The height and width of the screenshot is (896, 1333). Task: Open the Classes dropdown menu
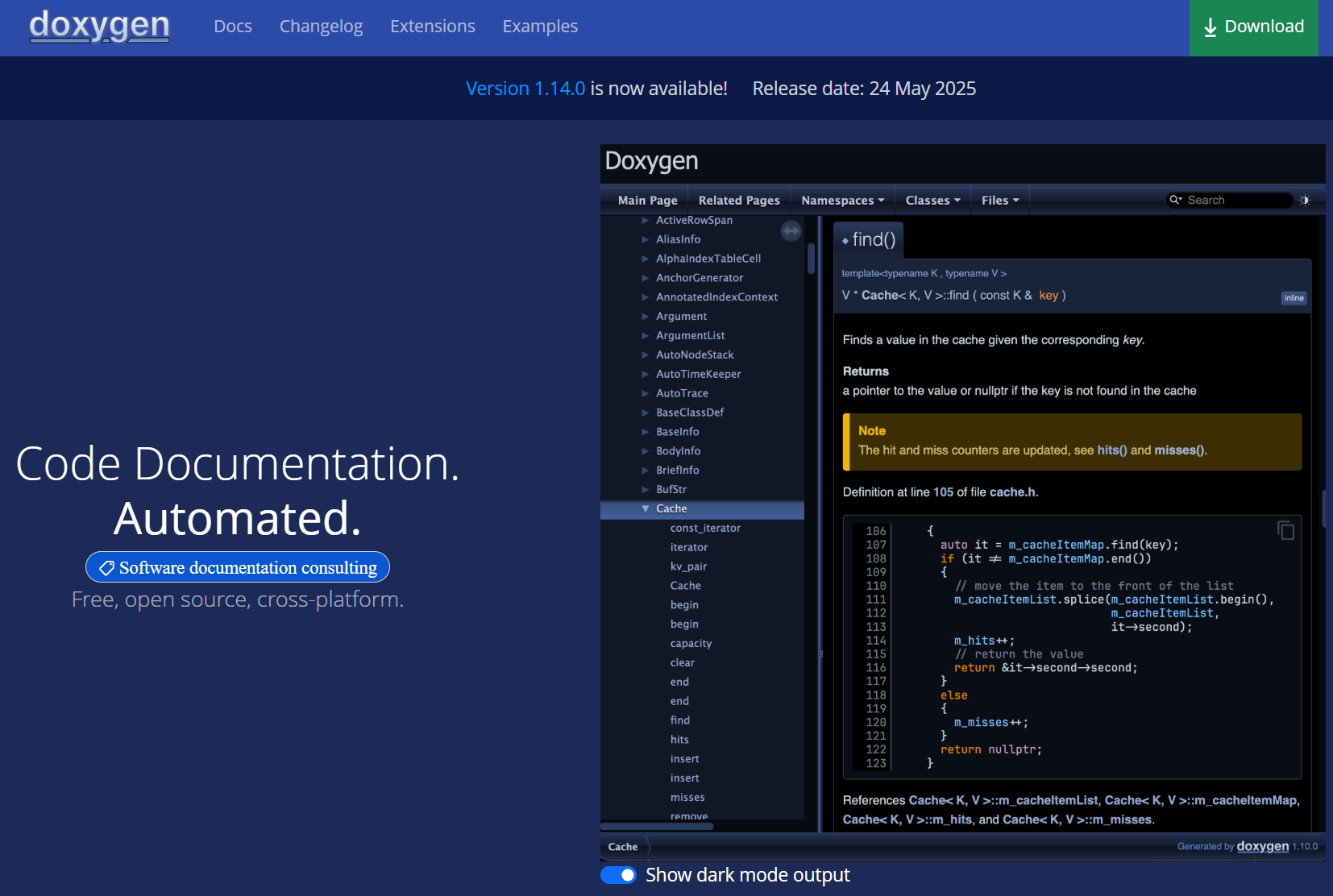pos(932,201)
